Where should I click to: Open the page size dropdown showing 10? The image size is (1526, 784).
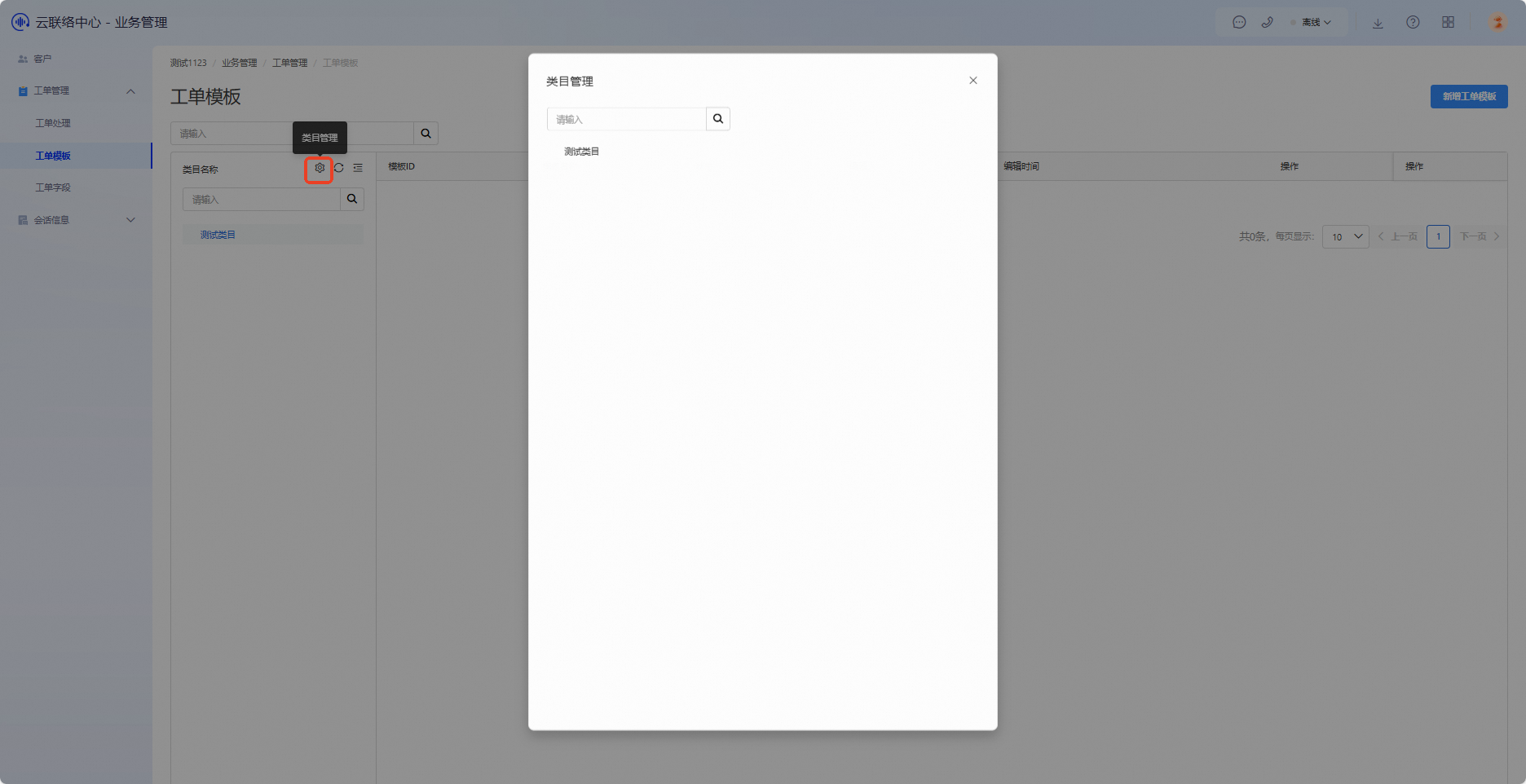tap(1345, 237)
